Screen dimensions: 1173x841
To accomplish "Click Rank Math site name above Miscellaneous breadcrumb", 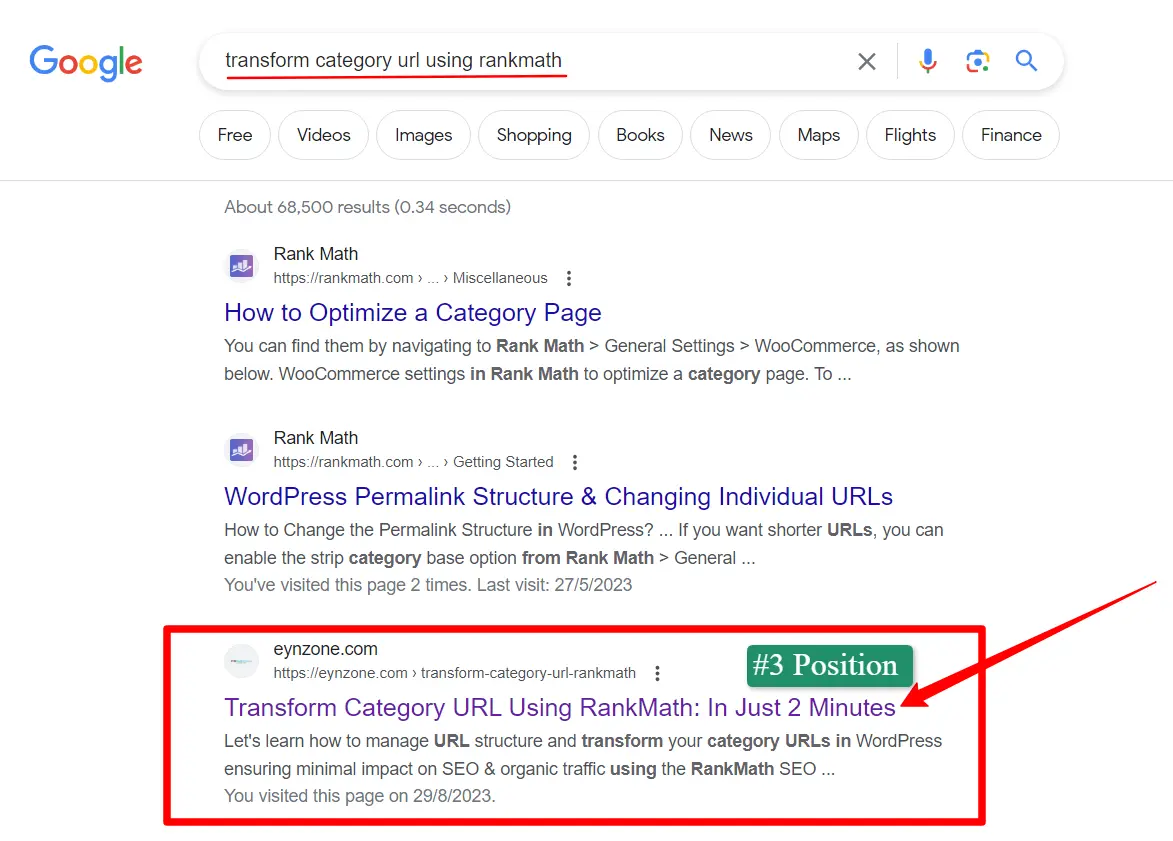I will pos(316,254).
